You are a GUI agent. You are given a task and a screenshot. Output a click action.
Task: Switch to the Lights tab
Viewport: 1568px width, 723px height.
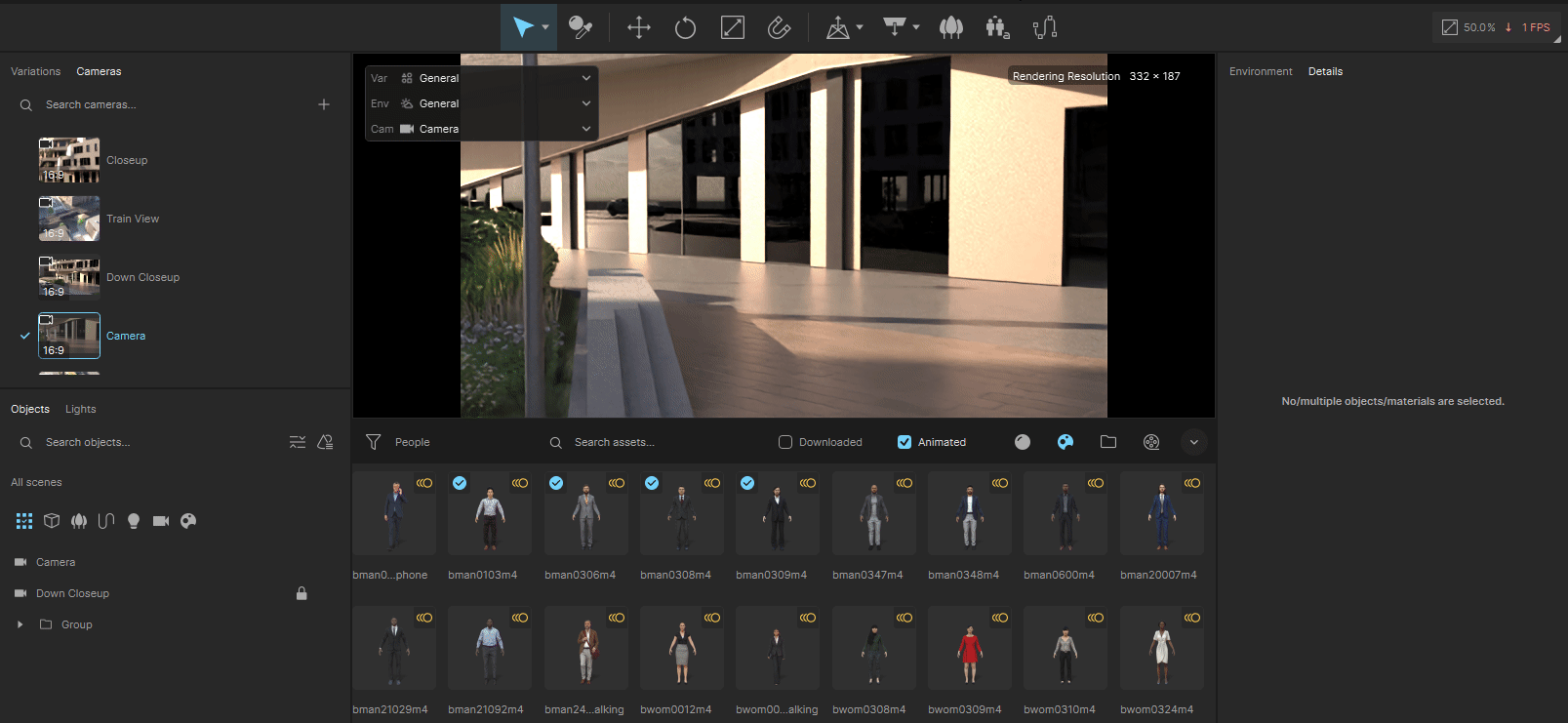click(81, 409)
